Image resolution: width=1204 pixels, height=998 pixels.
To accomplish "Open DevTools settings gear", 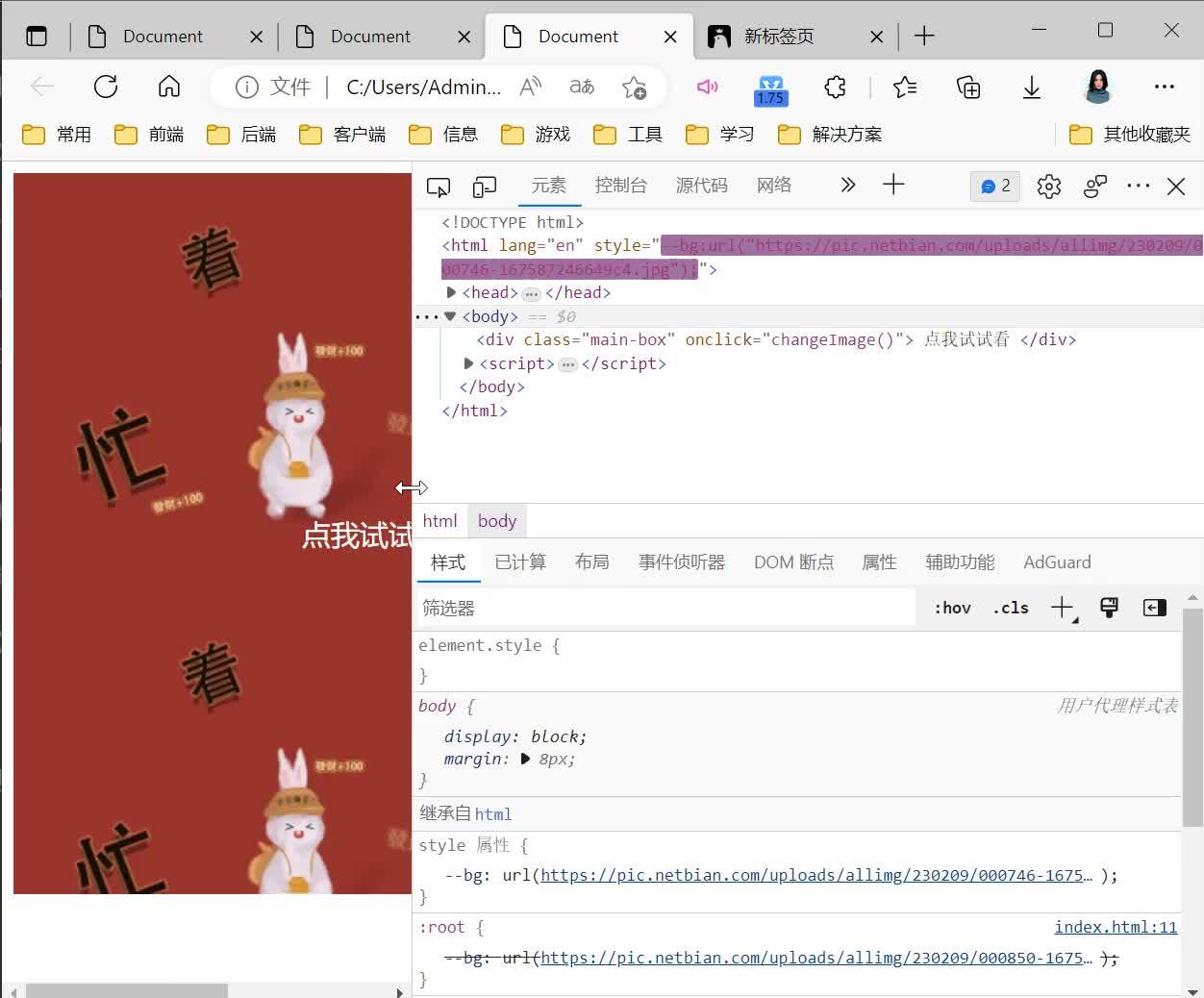I will pos(1048,187).
